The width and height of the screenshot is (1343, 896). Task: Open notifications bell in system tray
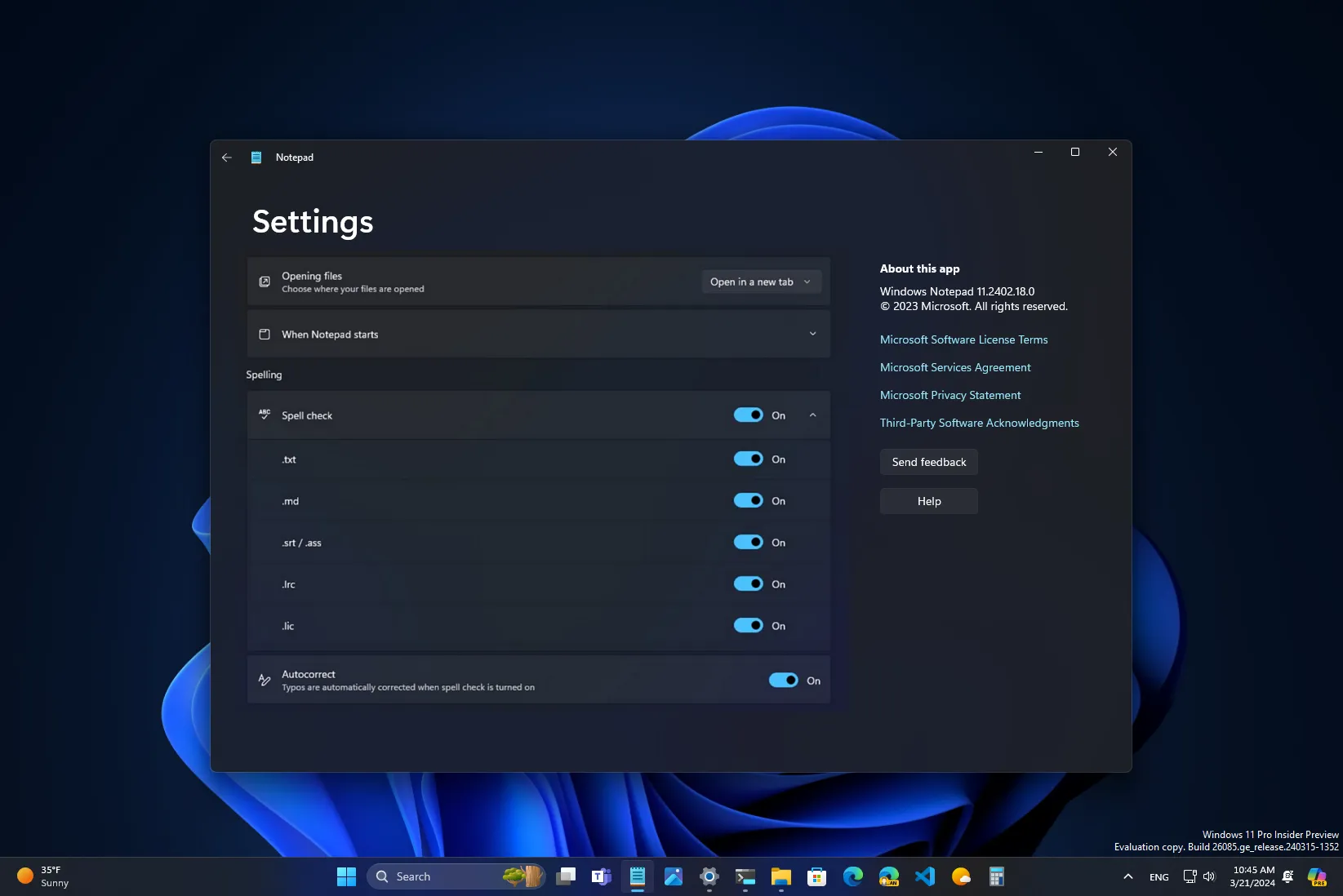pos(1287,876)
